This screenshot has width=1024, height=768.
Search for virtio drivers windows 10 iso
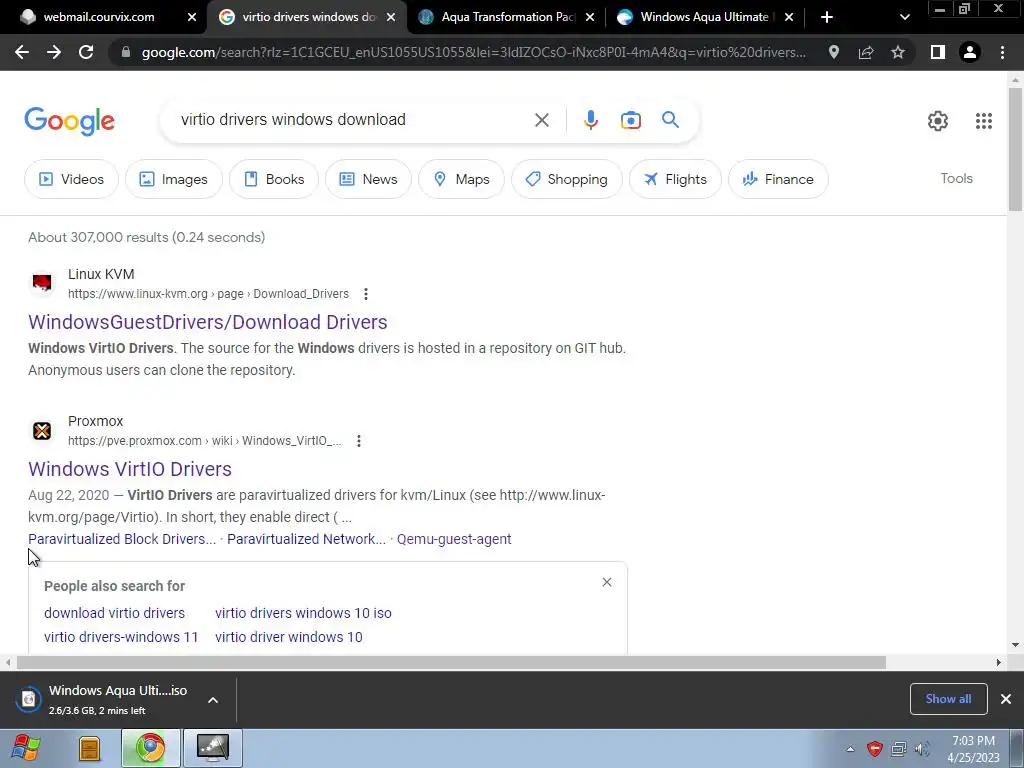click(x=303, y=613)
